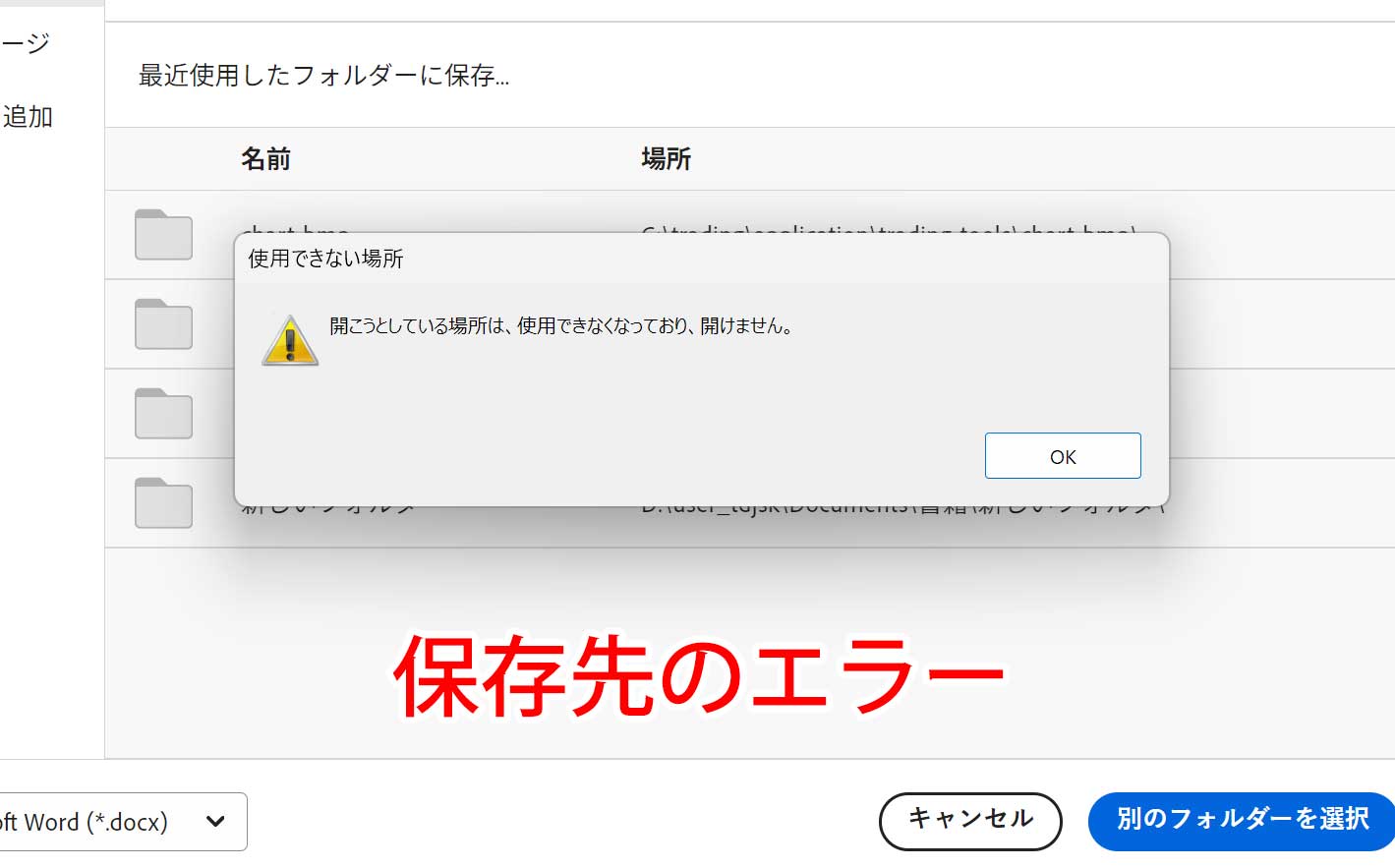Click the 最近使用したフォルダーに保存 heading

click(323, 75)
